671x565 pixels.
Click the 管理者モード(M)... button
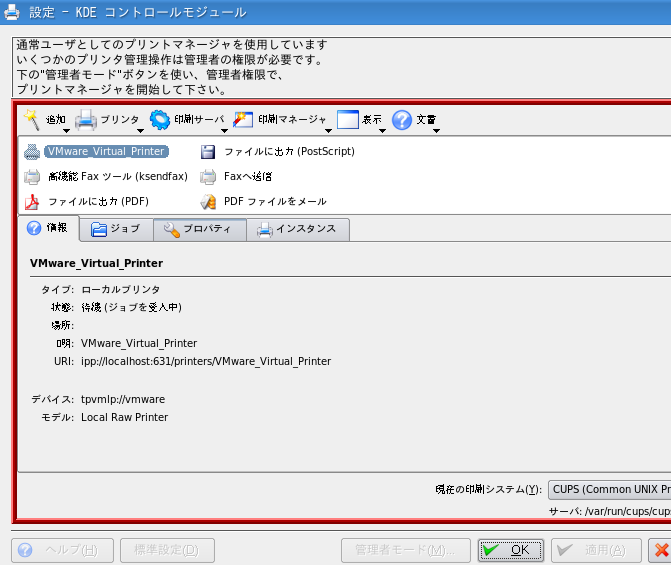pyautogui.click(x=406, y=550)
